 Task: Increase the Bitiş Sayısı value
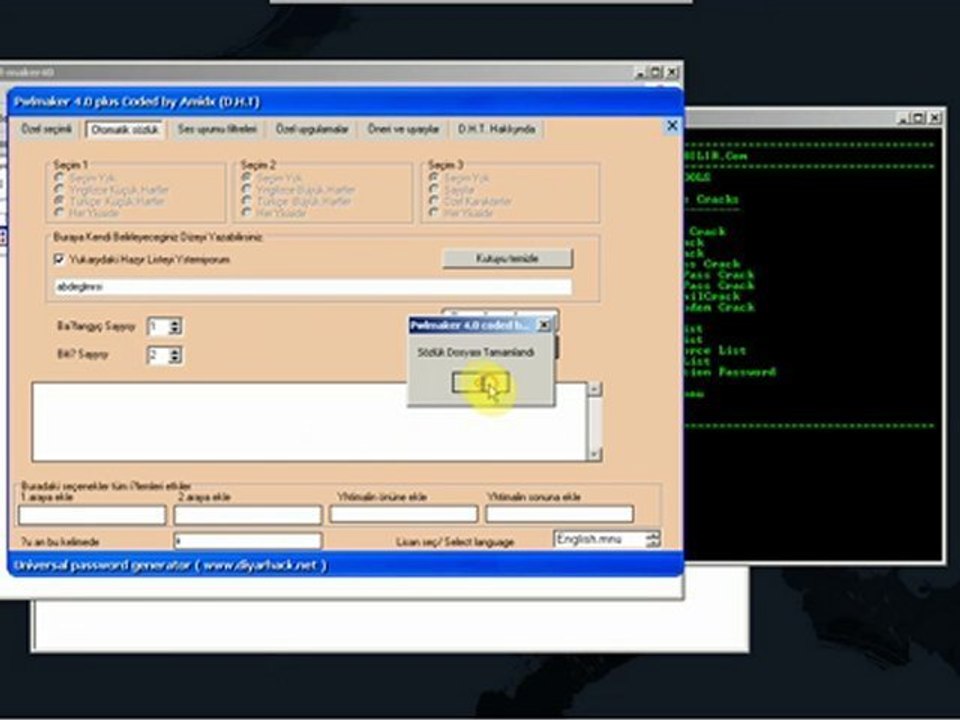[175, 351]
